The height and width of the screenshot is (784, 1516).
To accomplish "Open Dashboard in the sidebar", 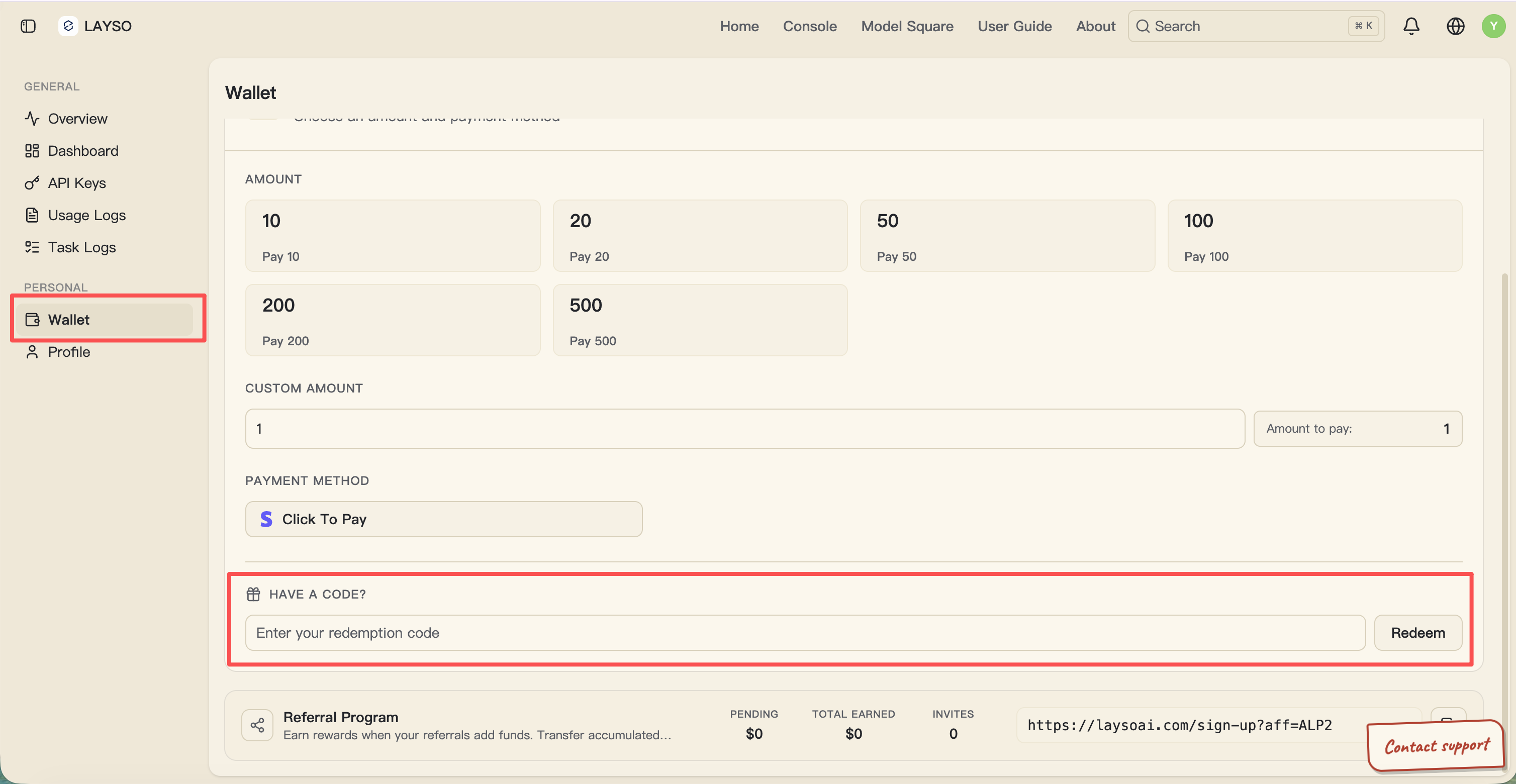I will click(x=104, y=151).
